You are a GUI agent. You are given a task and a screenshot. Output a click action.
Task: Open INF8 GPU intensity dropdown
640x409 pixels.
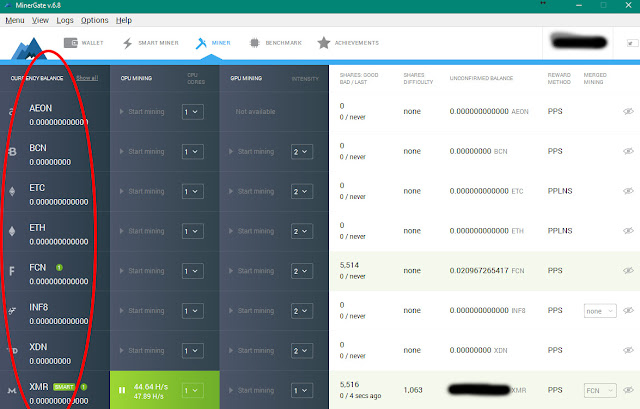[302, 311]
